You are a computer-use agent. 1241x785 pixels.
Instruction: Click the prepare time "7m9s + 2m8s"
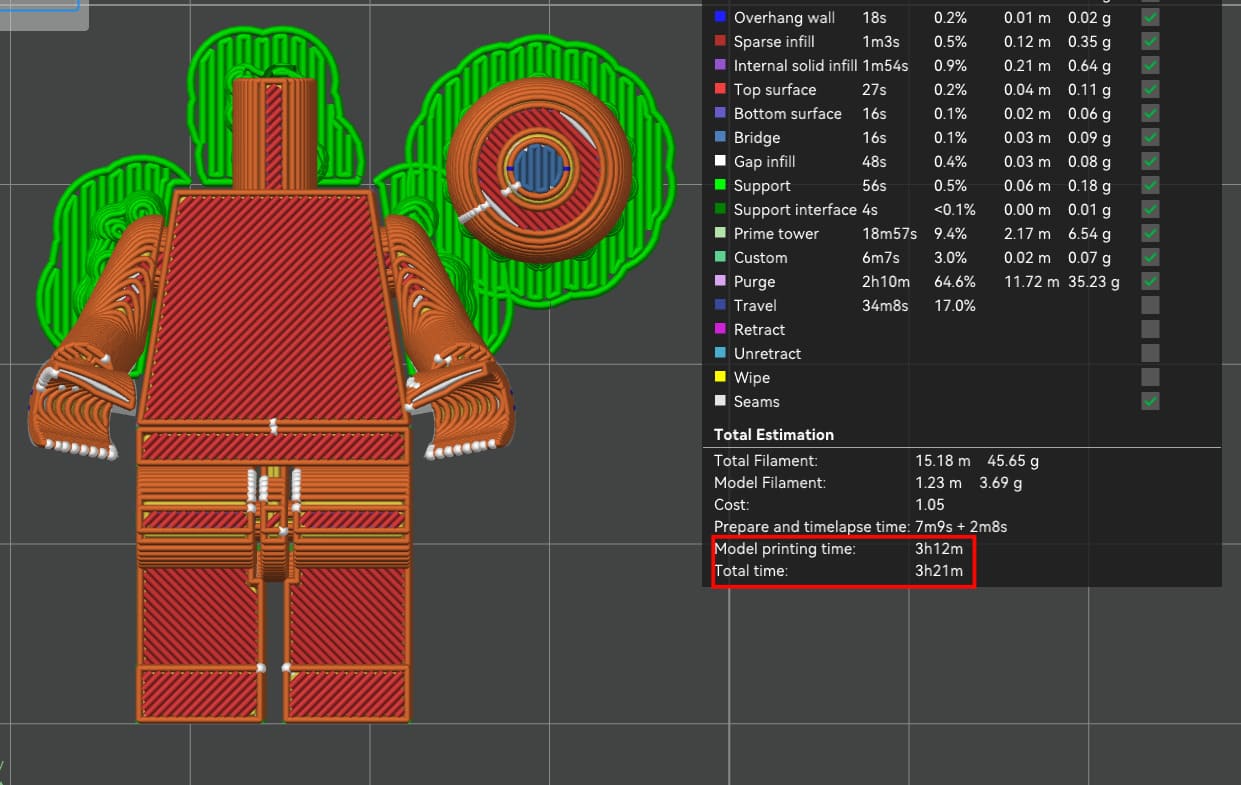(961, 526)
